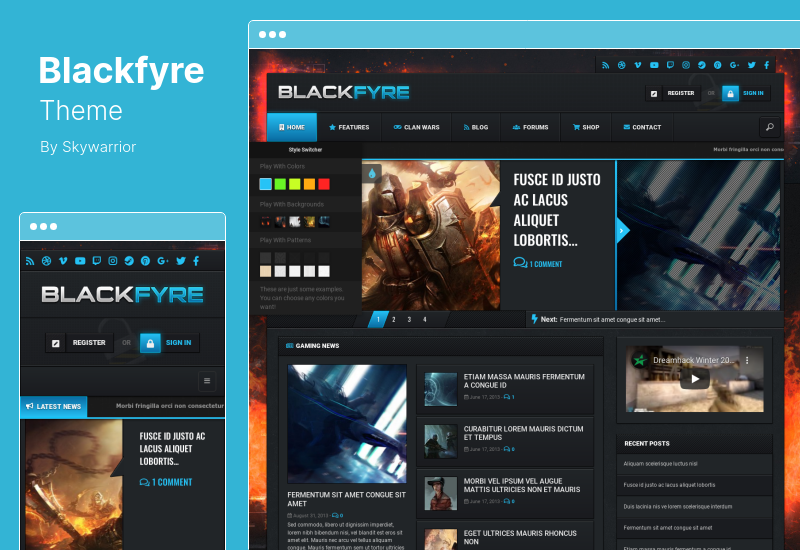Open the Etiam Massa Mauris Fermentum article
This screenshot has width=800, height=550.
(524, 381)
